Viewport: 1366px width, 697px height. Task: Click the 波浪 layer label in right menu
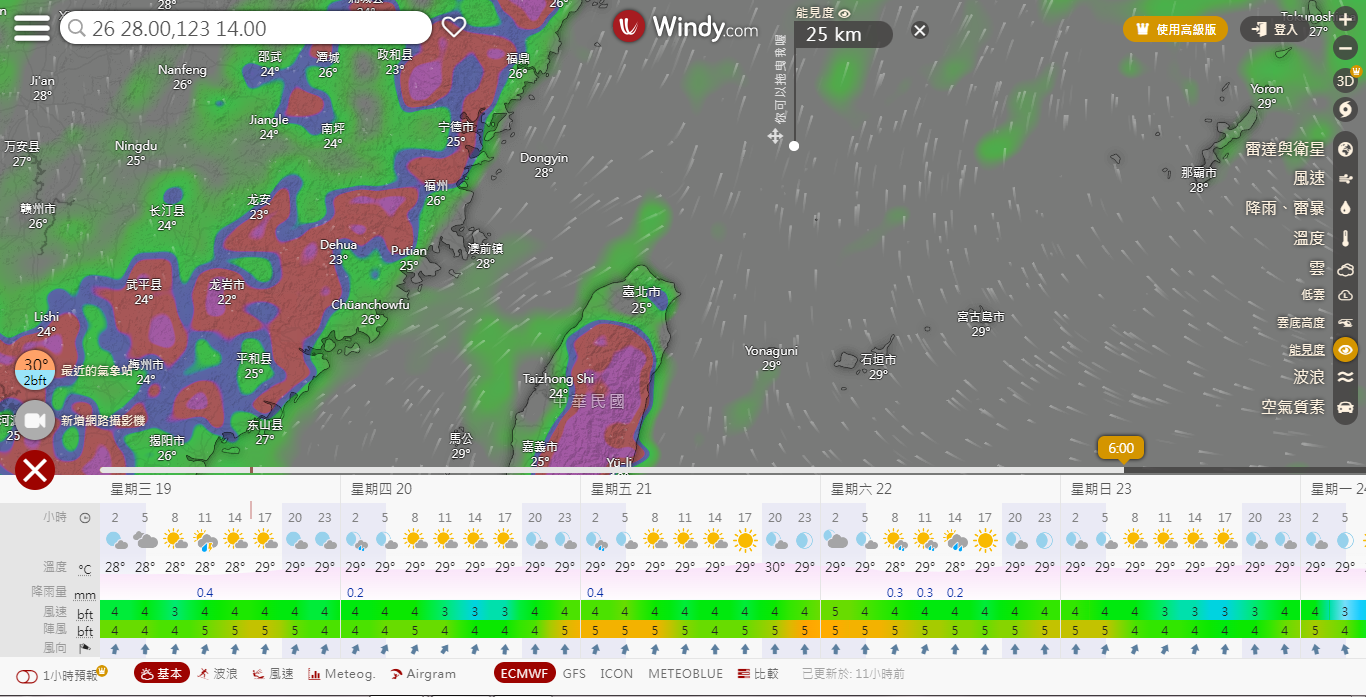coord(1309,377)
